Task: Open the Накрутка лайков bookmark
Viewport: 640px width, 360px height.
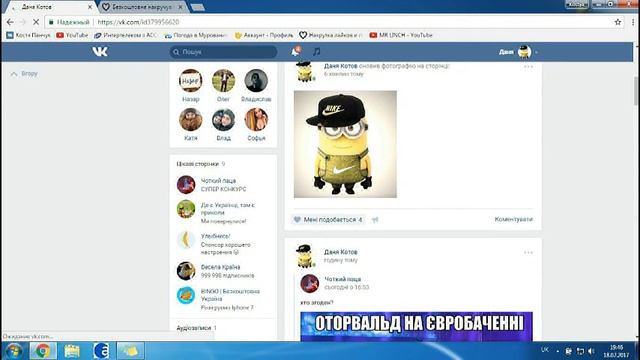Action: coord(331,35)
